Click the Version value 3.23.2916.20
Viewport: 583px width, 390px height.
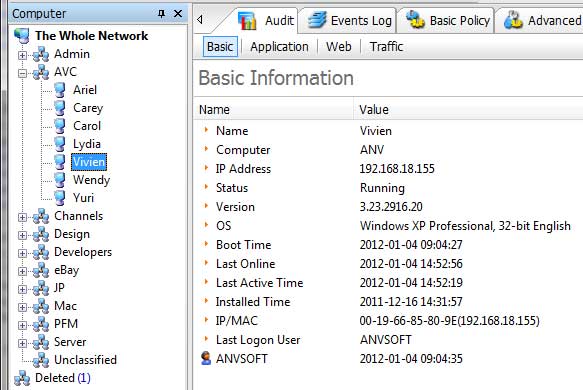(391, 207)
